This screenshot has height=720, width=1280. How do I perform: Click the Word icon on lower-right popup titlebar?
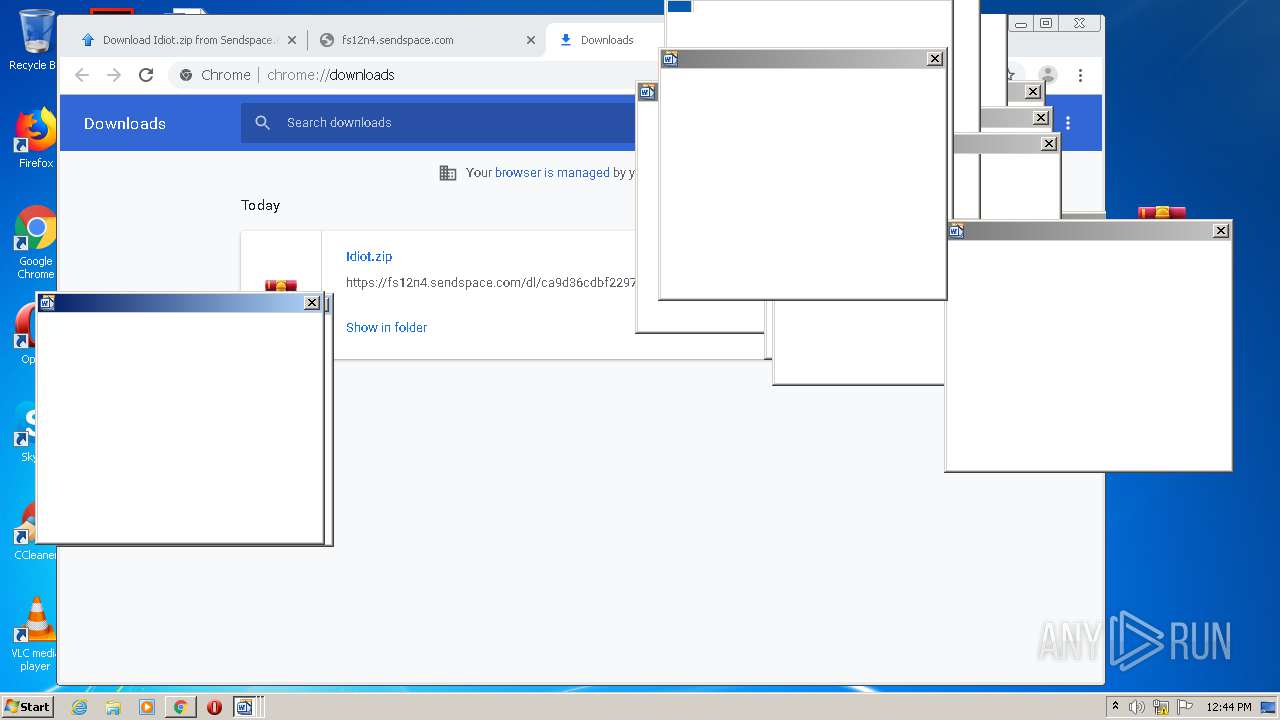click(956, 231)
